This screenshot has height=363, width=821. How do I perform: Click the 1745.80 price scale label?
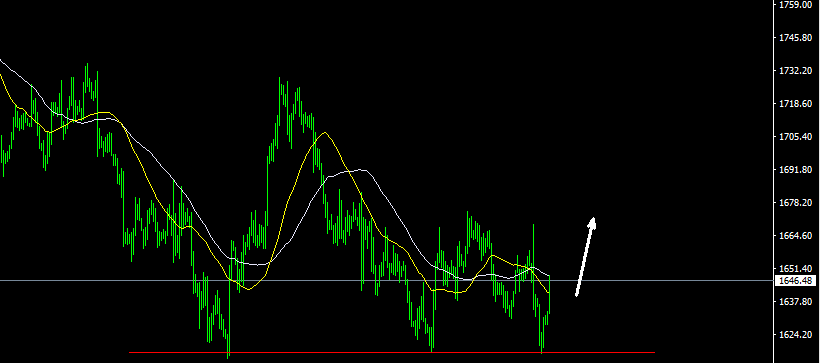click(795, 38)
